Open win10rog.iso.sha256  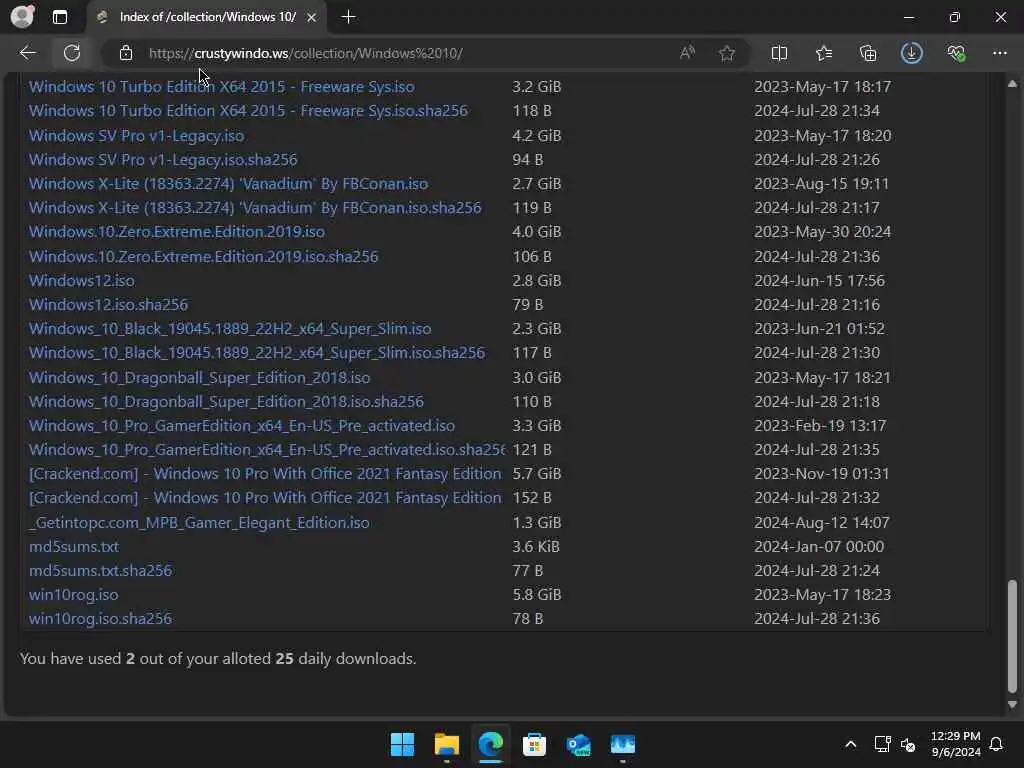(101, 618)
